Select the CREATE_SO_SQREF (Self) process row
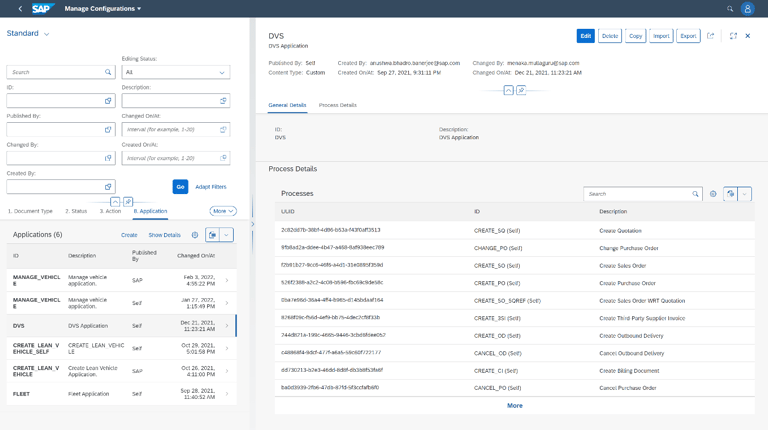This screenshot has width=768, height=430. pyautogui.click(x=514, y=301)
